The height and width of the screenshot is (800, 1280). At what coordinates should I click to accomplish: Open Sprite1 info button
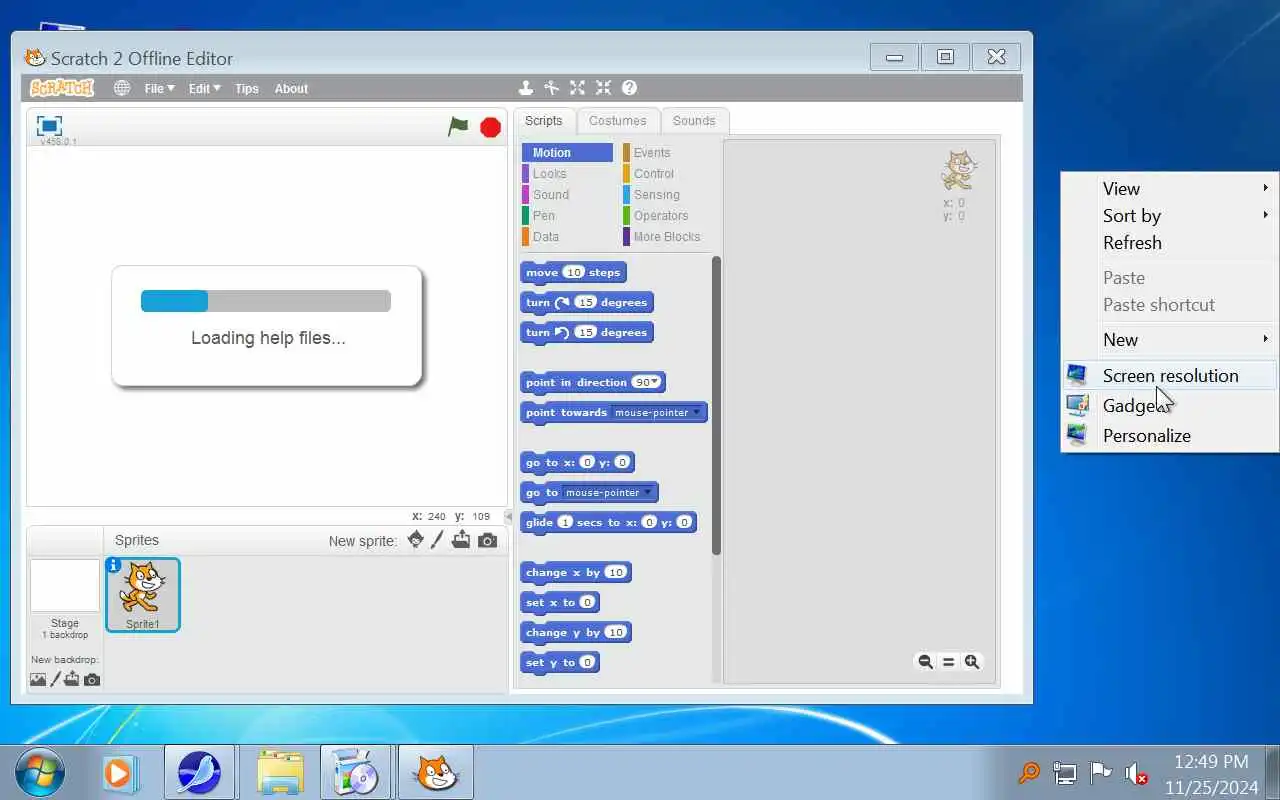click(113, 565)
